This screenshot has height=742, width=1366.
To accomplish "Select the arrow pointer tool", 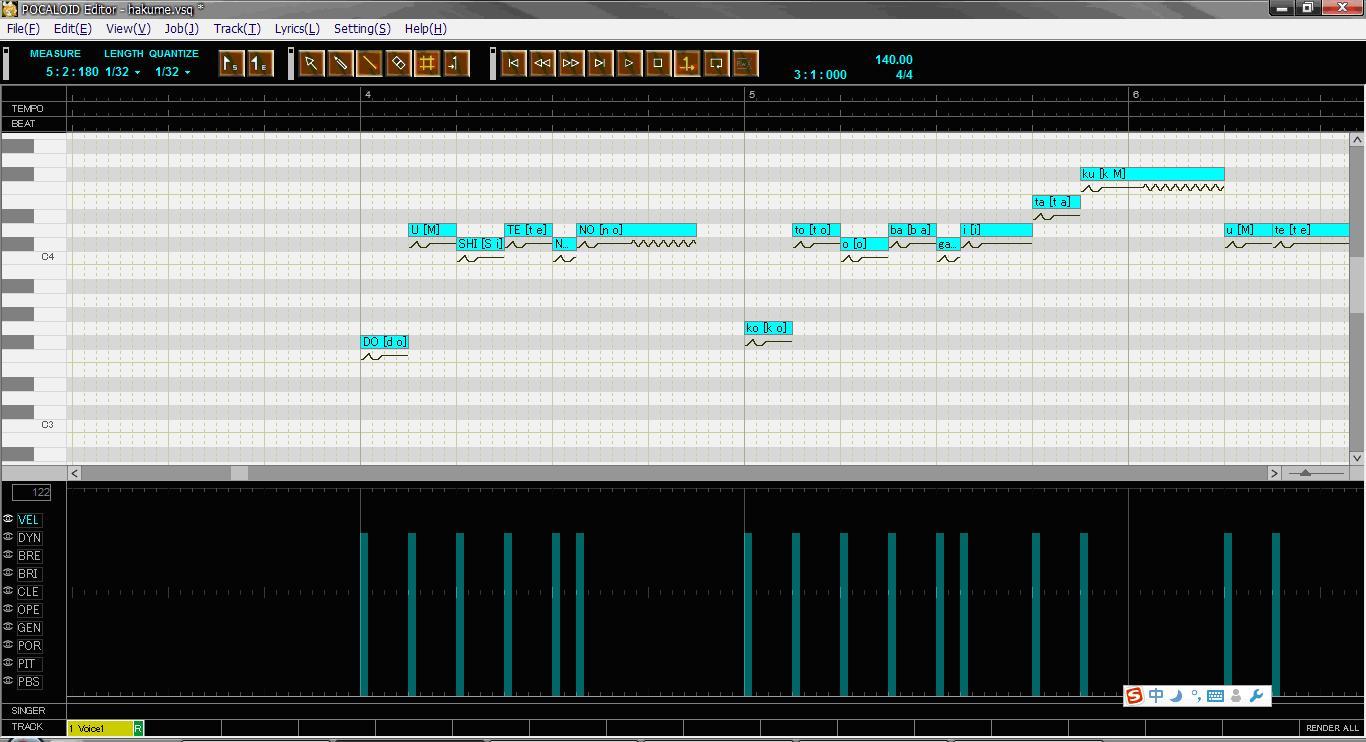I will click(x=311, y=64).
